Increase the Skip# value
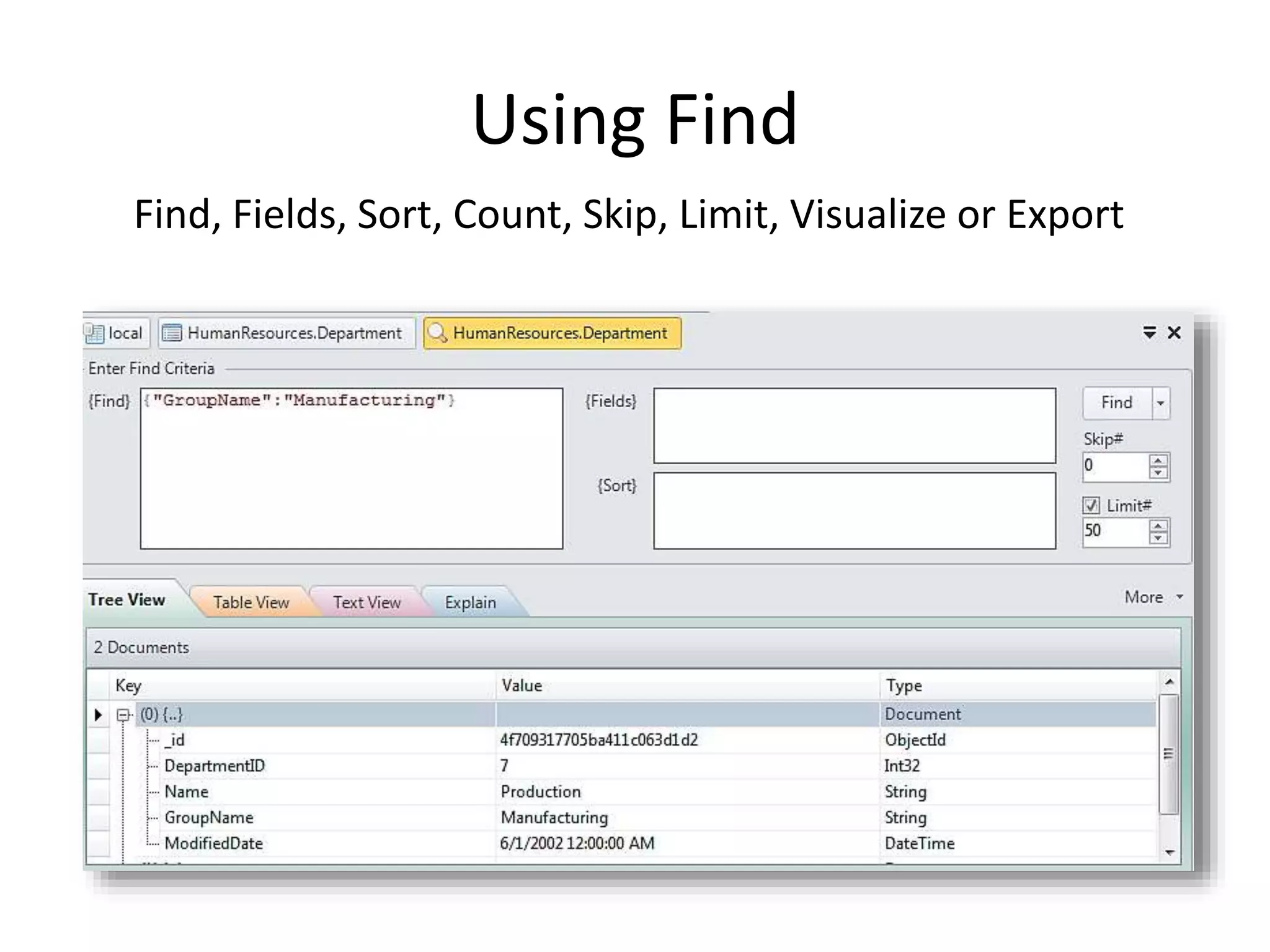 1158,461
